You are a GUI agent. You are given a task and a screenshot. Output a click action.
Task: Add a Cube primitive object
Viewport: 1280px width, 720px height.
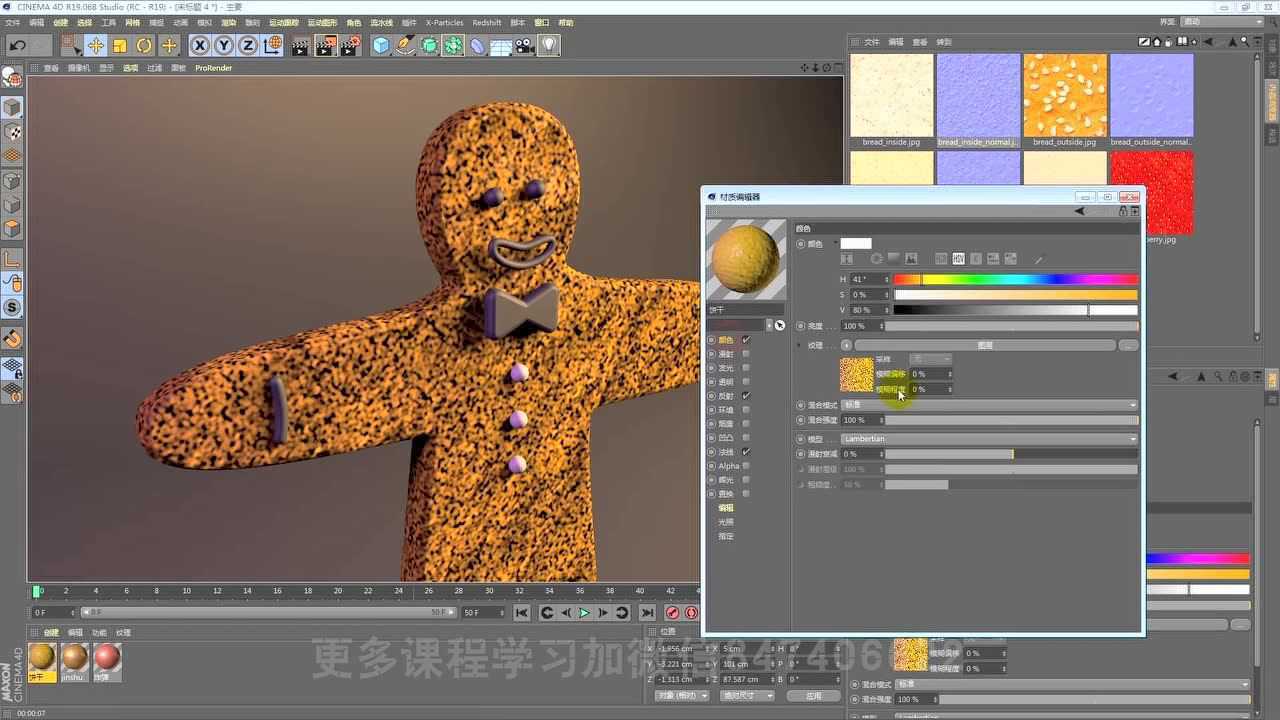coord(381,45)
